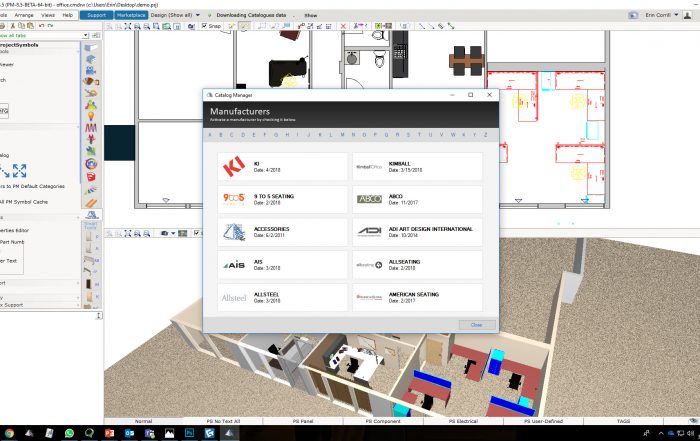Open the Arrange menu

24,15
